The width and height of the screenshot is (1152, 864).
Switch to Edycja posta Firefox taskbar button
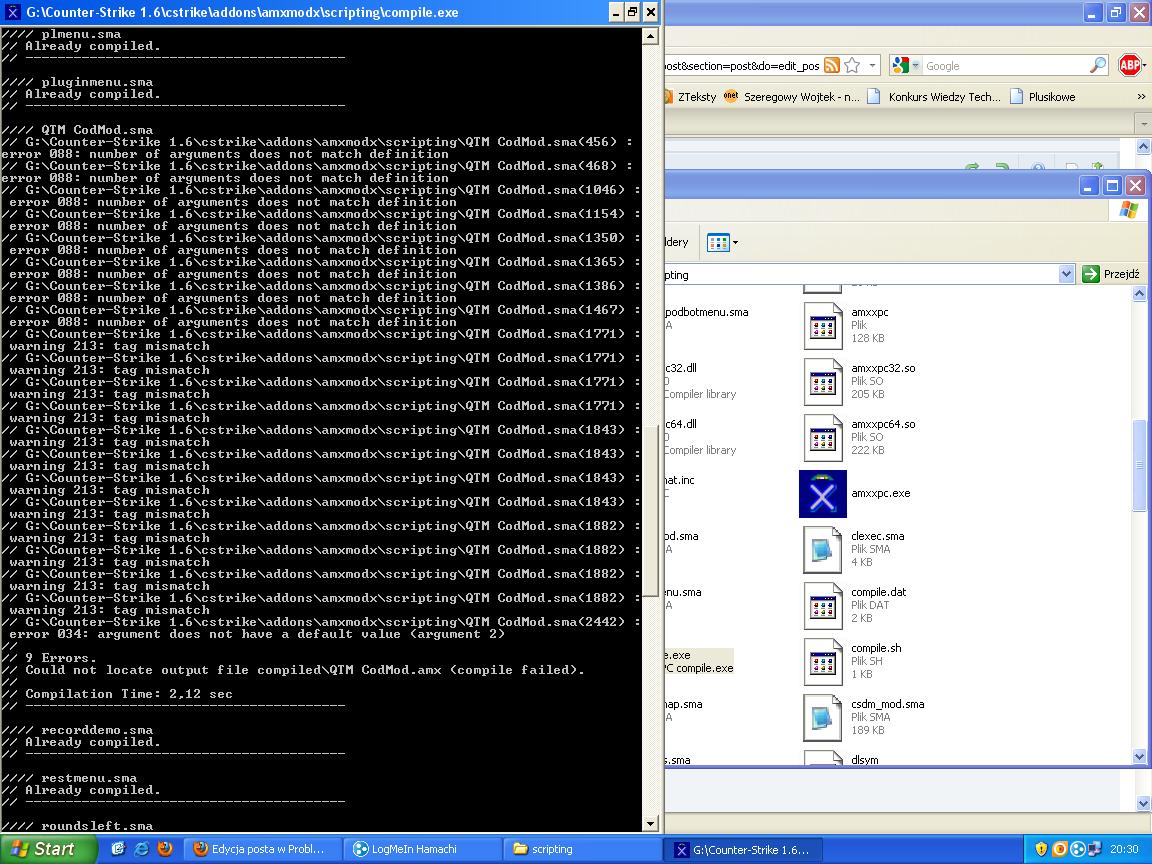coord(262,849)
